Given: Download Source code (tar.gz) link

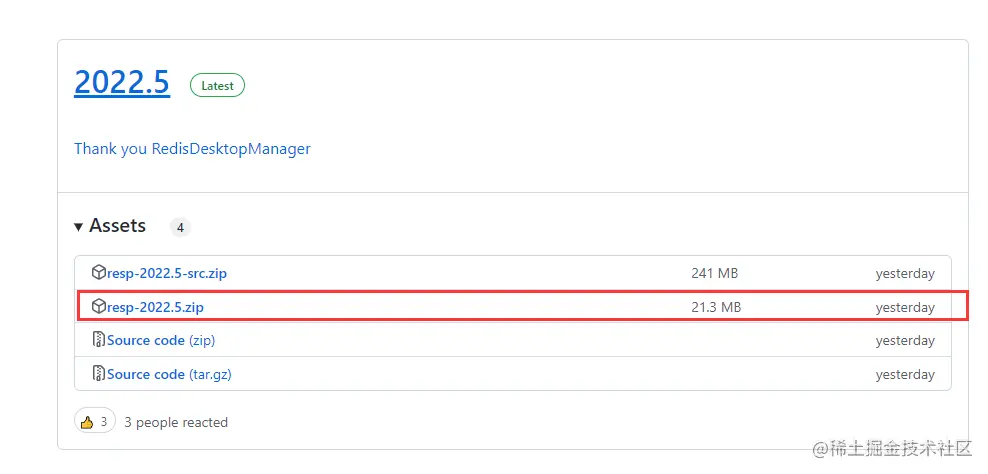Looking at the screenshot, I should click(169, 374).
